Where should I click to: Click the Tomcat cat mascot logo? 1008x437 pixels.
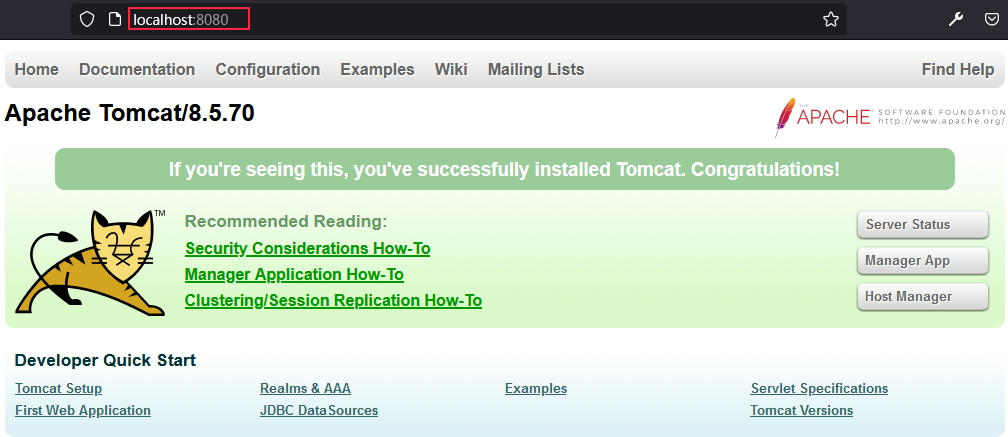pyautogui.click(x=91, y=262)
